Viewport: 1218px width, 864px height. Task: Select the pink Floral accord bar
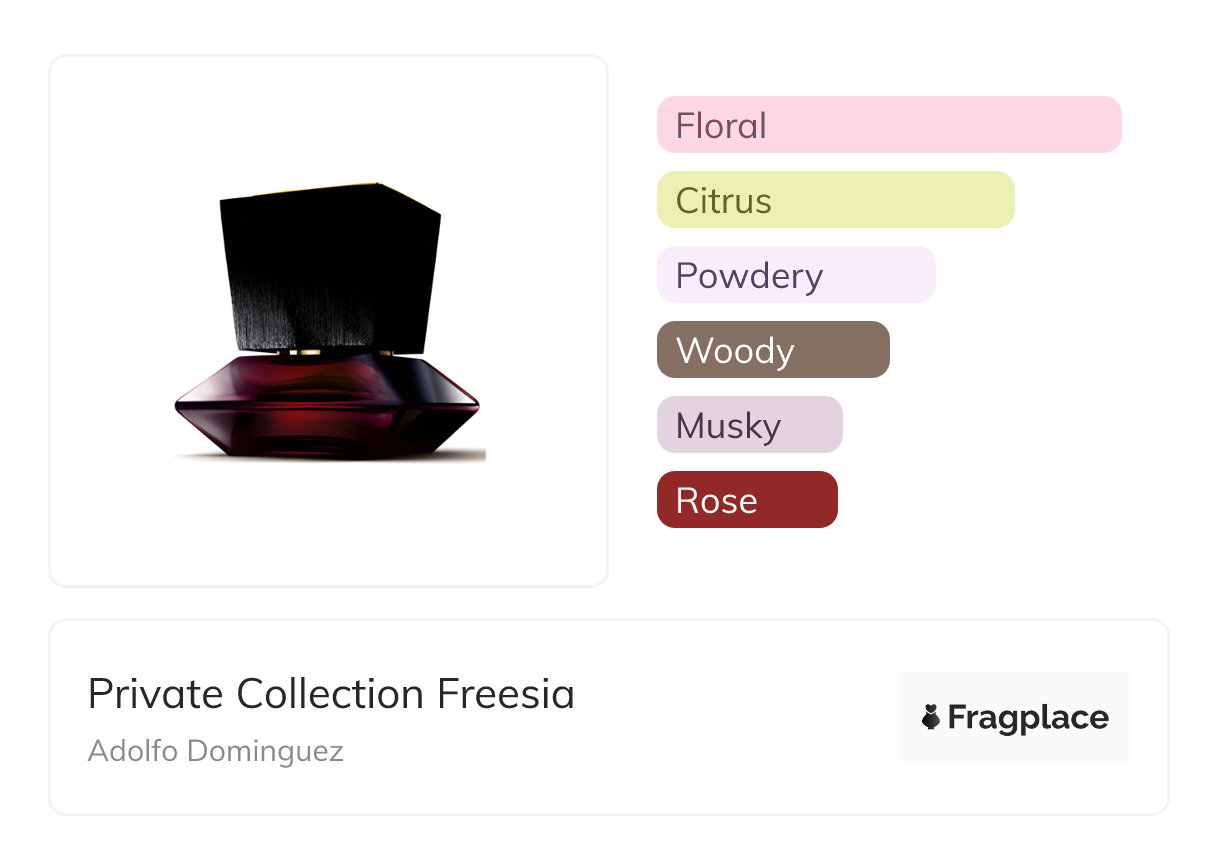tap(889, 125)
